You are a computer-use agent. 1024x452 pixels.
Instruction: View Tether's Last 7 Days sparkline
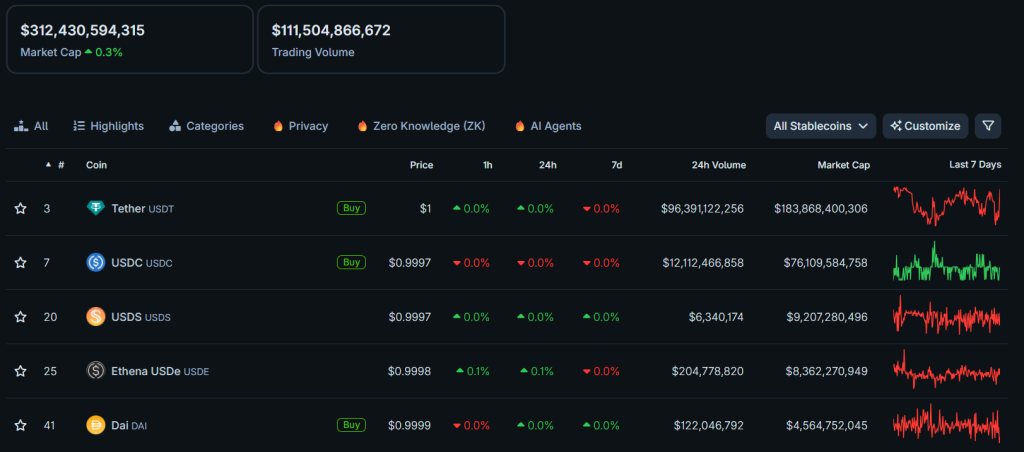point(946,207)
